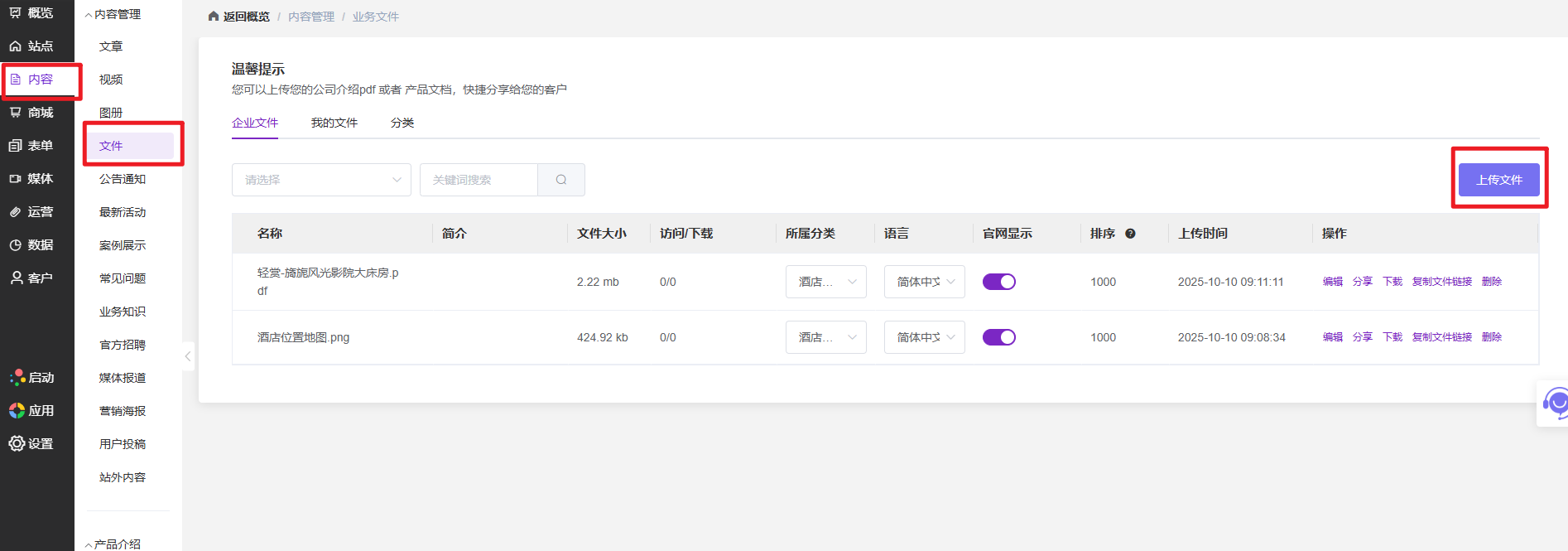Image resolution: width=1568 pixels, height=551 pixels.
Task: Open the customer service headset icon
Action: [x=1555, y=404]
